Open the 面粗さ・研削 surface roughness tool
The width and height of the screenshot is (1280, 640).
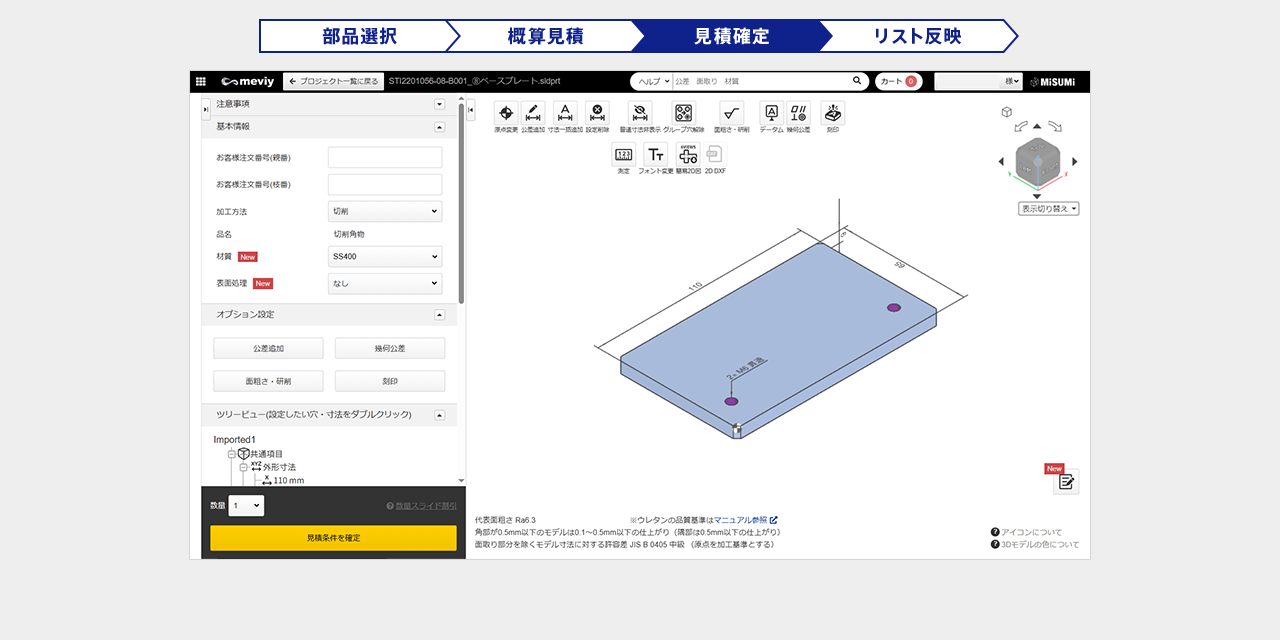(731, 113)
